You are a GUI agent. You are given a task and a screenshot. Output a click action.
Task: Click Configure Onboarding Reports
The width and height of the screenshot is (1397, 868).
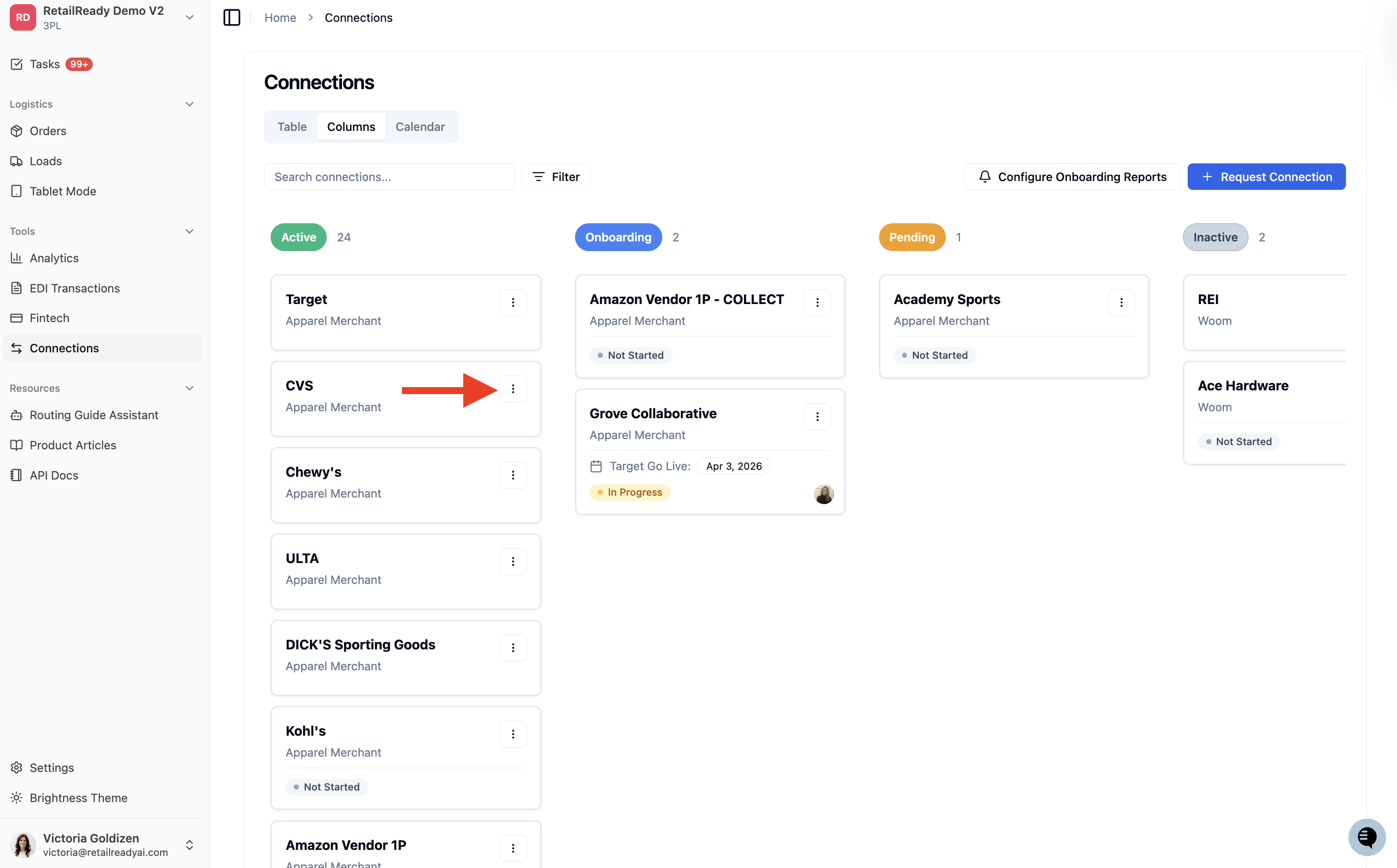coord(1072,177)
